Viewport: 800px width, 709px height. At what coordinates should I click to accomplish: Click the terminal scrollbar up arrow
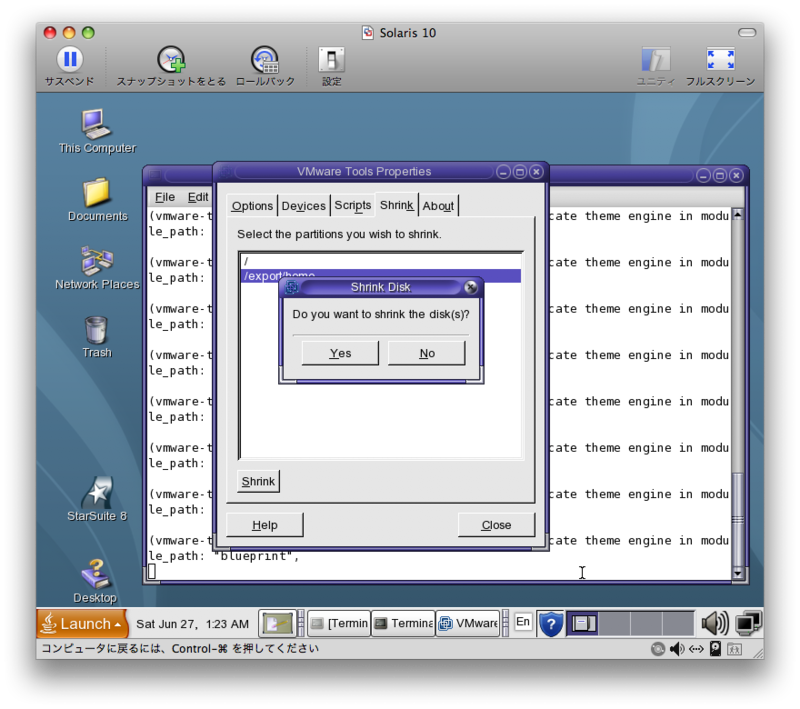[737, 215]
